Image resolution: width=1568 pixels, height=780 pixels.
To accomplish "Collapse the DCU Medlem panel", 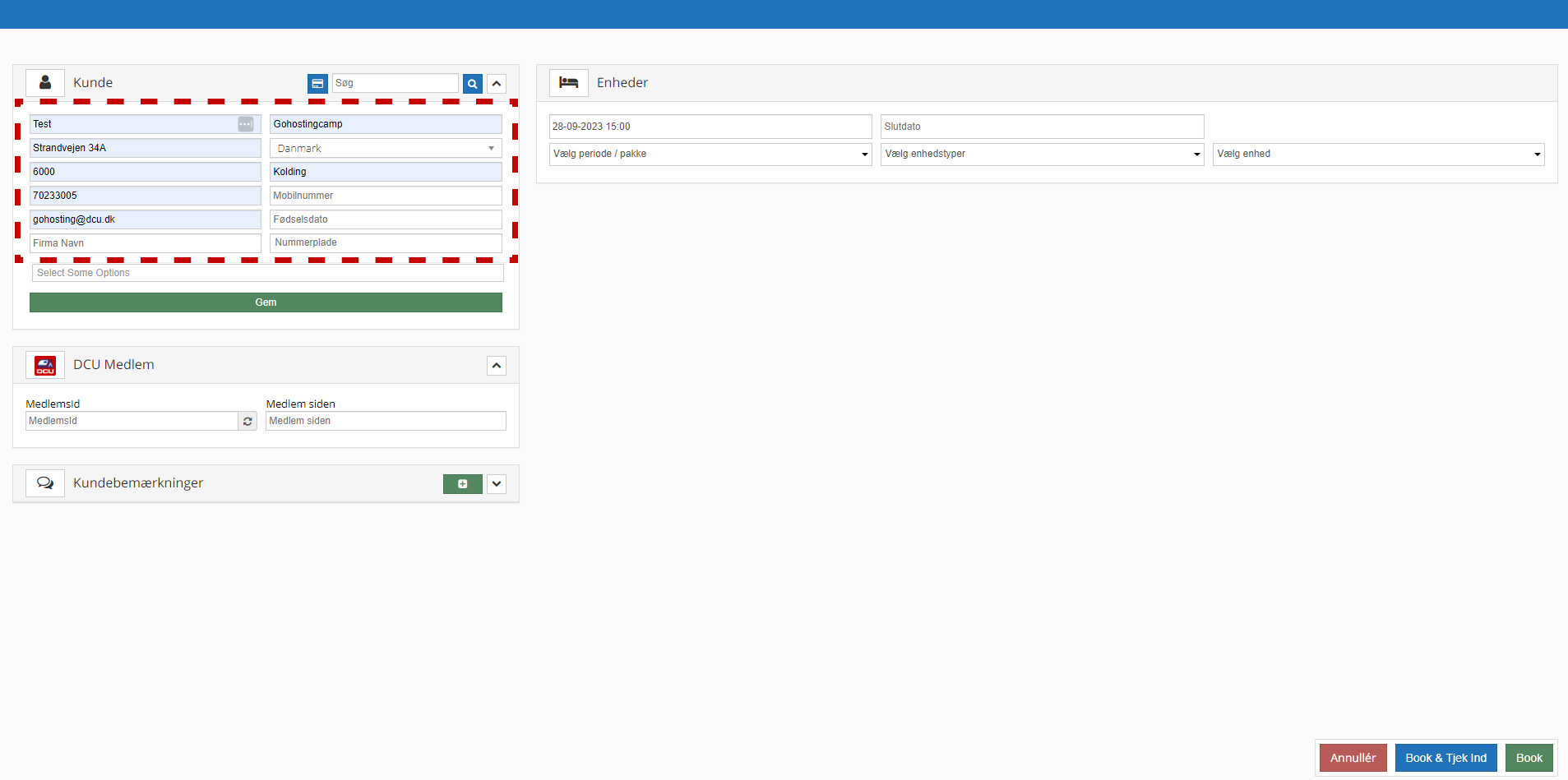I will click(x=497, y=366).
